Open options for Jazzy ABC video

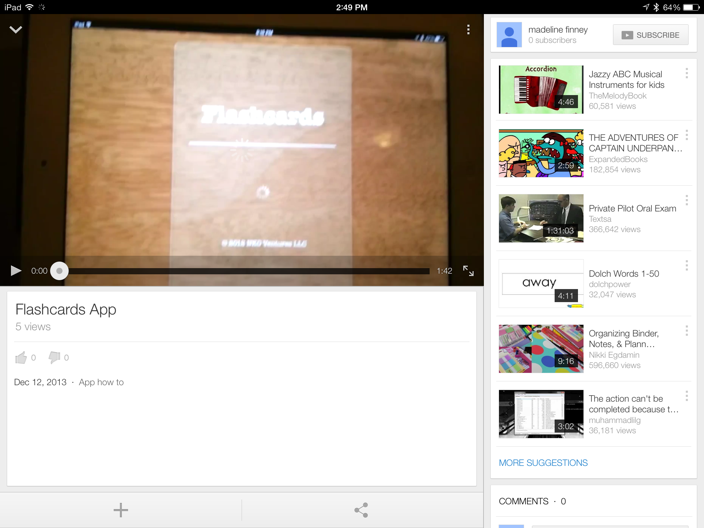687,74
